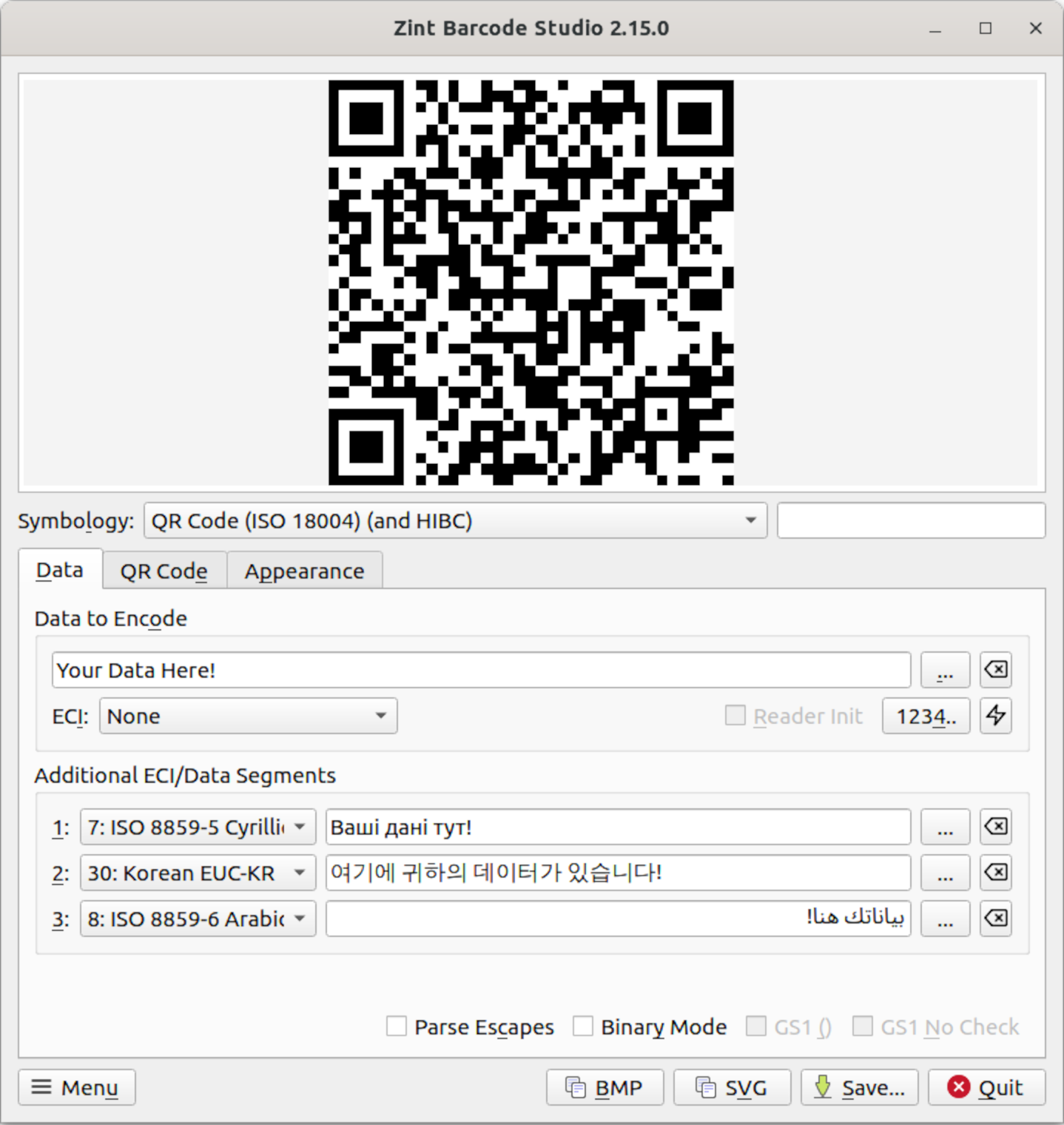Click the BMP copy icon
1064x1125 pixels.
click(x=576, y=1087)
